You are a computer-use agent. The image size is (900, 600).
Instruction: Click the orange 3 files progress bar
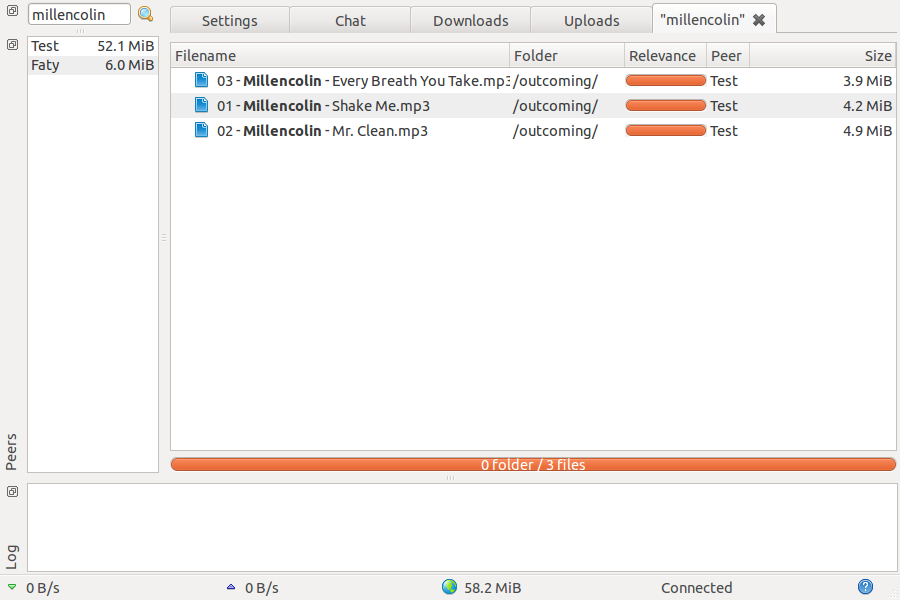tap(533, 464)
